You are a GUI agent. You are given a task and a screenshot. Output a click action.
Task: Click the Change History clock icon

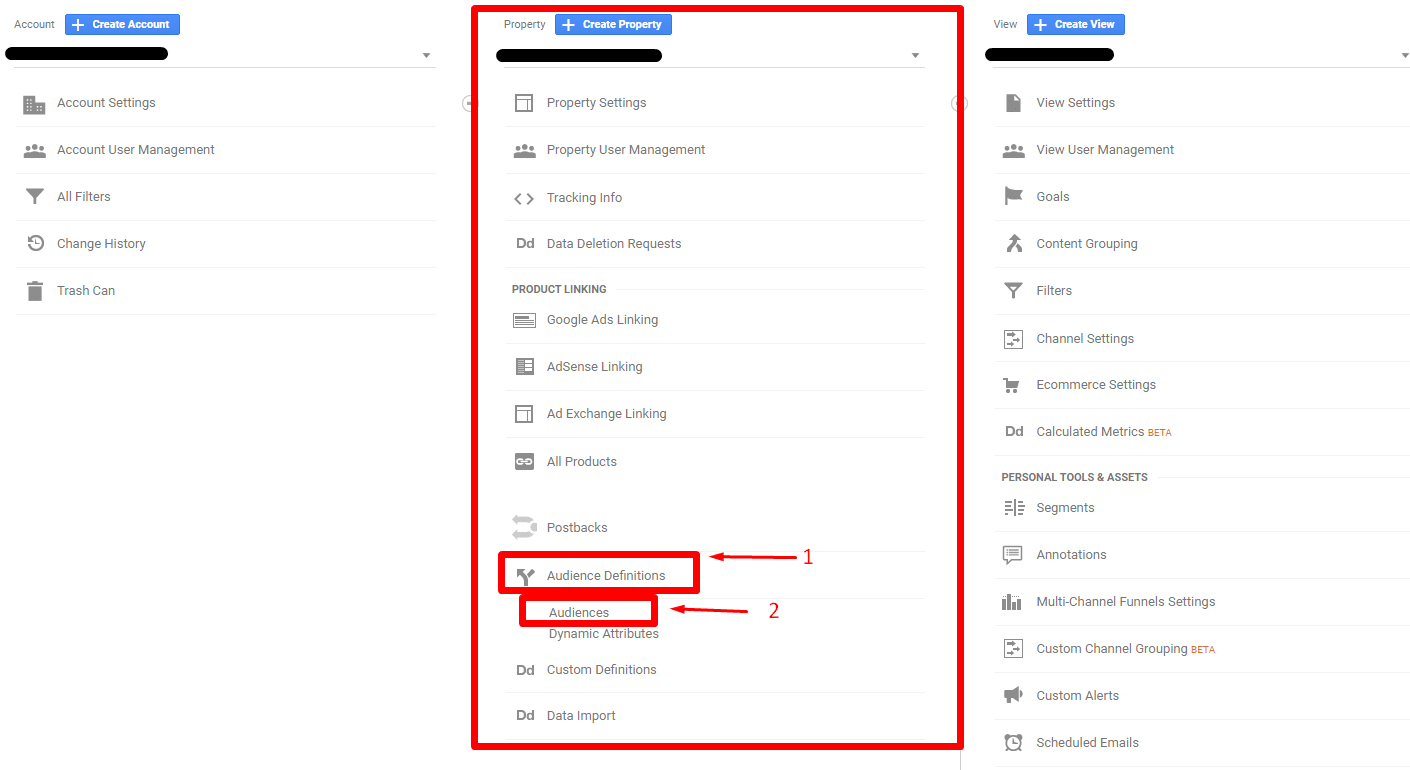[x=35, y=243]
